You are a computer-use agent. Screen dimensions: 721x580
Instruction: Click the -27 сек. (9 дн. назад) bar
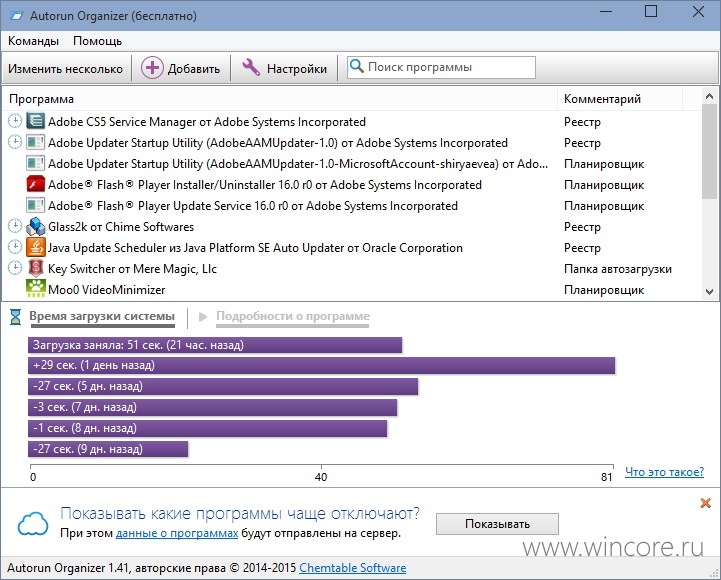coord(108,449)
